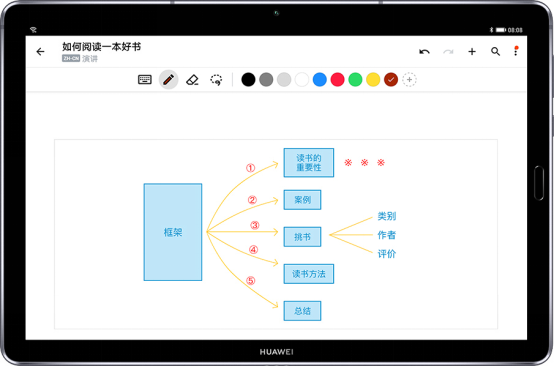Click the Wi-Fi status icon

coord(34,30)
